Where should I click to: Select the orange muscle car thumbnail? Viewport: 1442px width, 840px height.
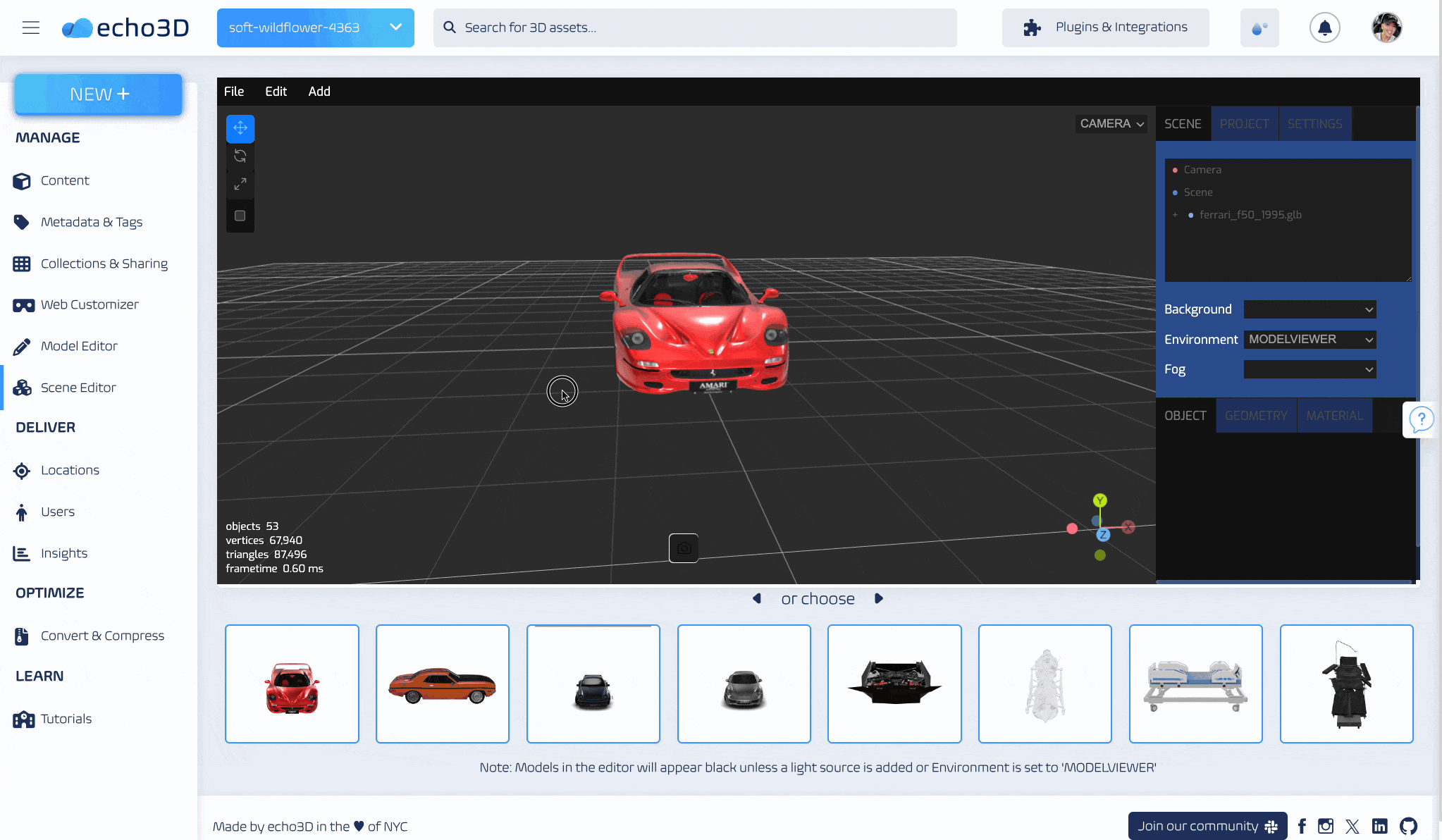click(442, 683)
